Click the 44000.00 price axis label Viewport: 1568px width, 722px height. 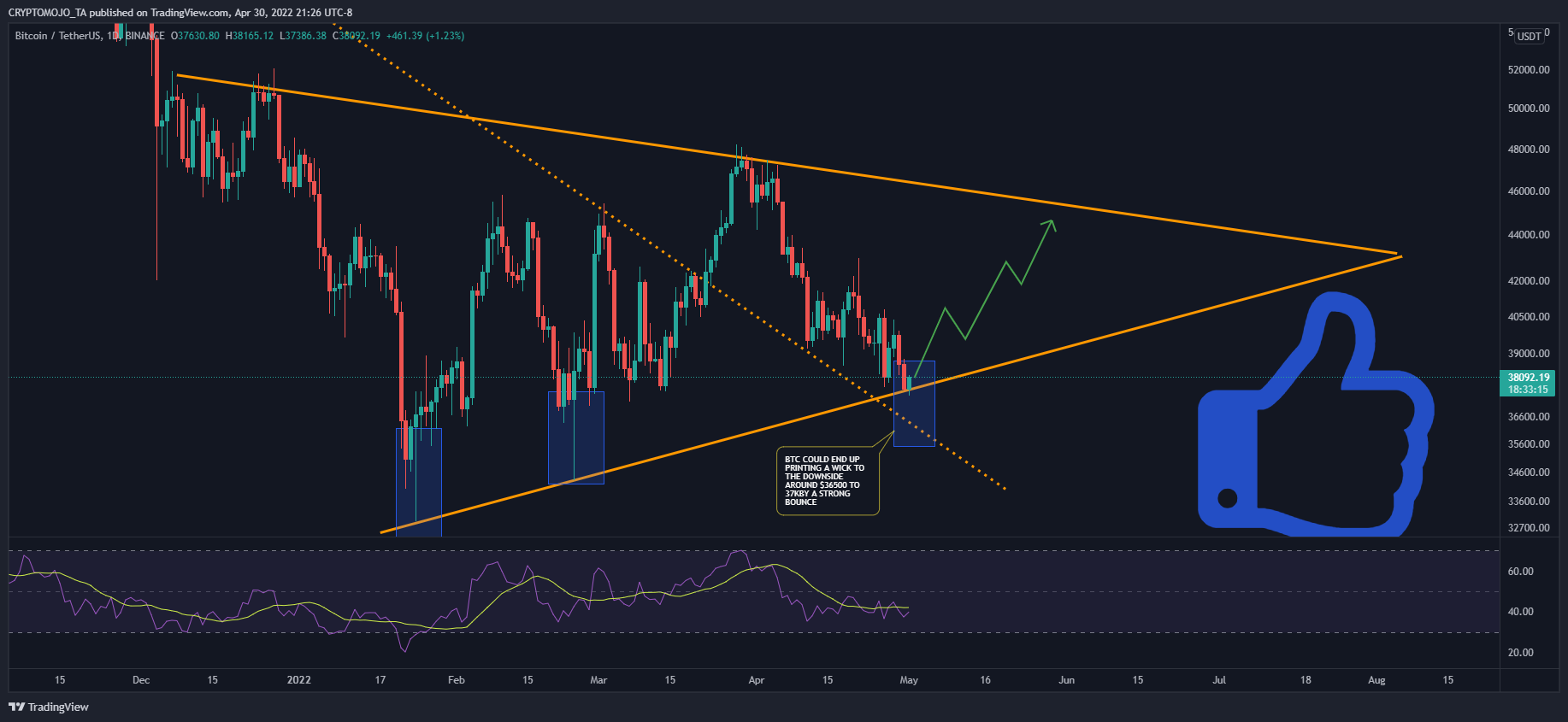1529,235
